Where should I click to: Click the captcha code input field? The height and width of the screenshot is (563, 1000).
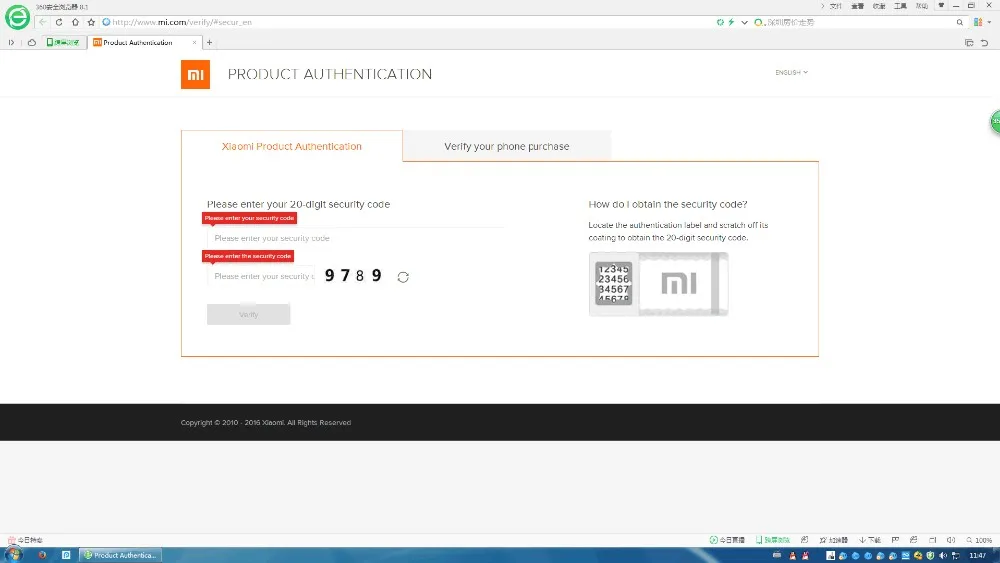click(261, 276)
